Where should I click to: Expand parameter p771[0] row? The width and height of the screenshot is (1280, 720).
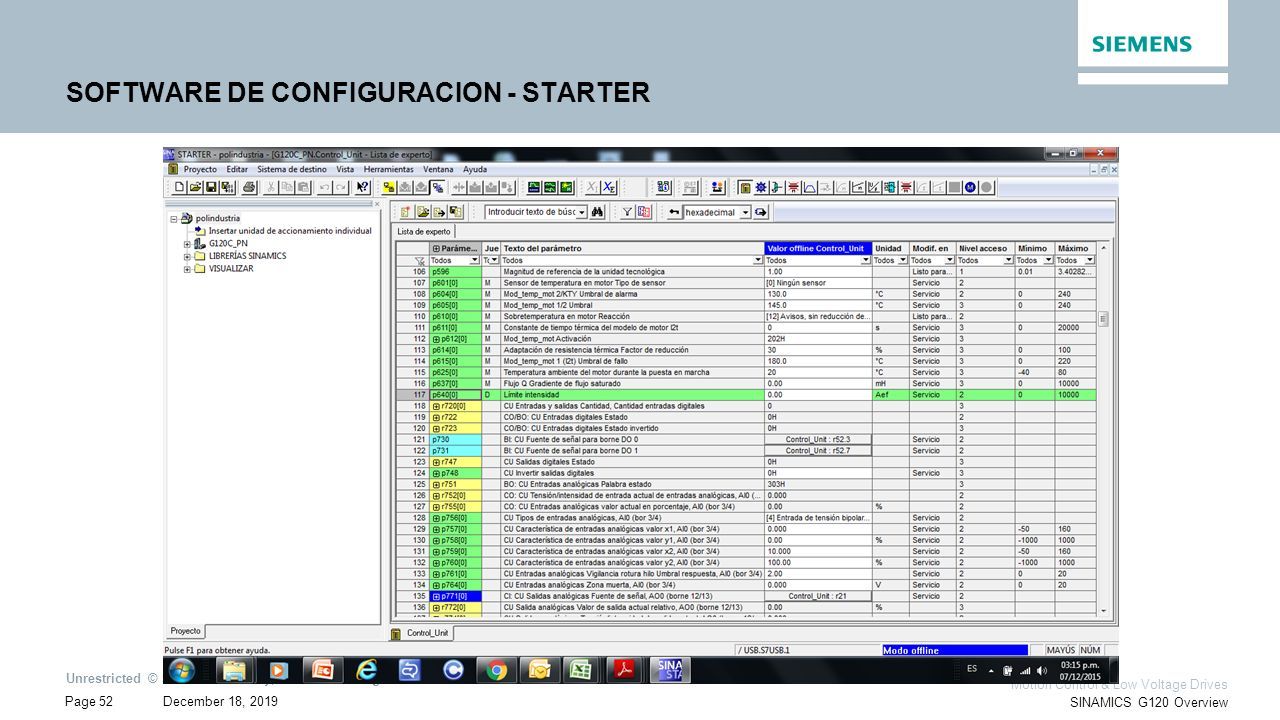pos(436,596)
